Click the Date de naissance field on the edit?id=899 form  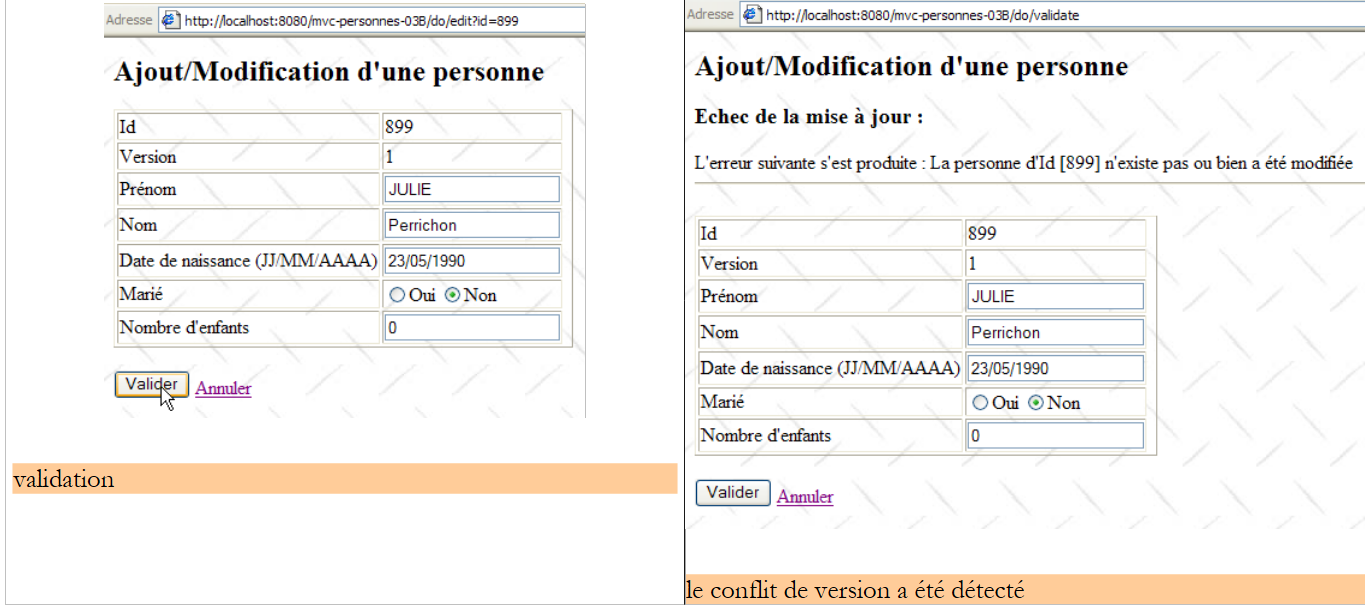click(471, 260)
